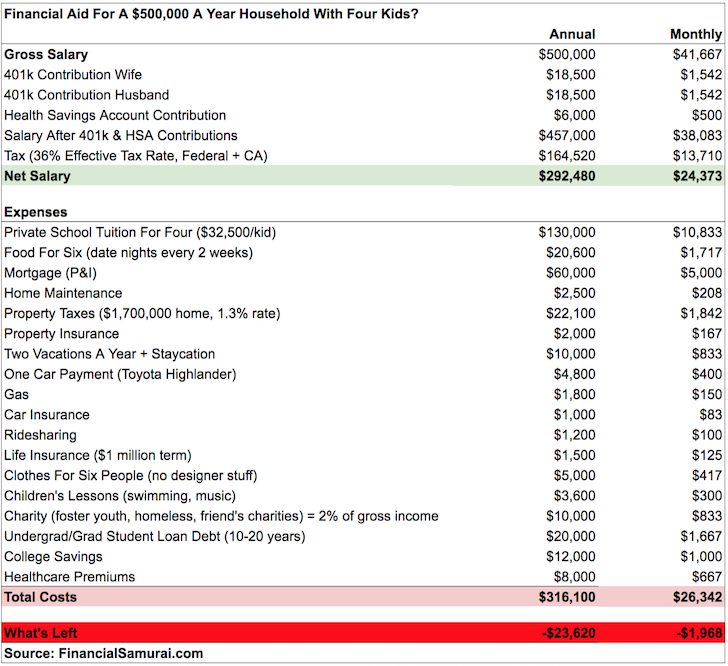Image resolution: width=728 pixels, height=666 pixels.
Task: Click the College Savings monthly value $1,000
Action: click(701, 556)
